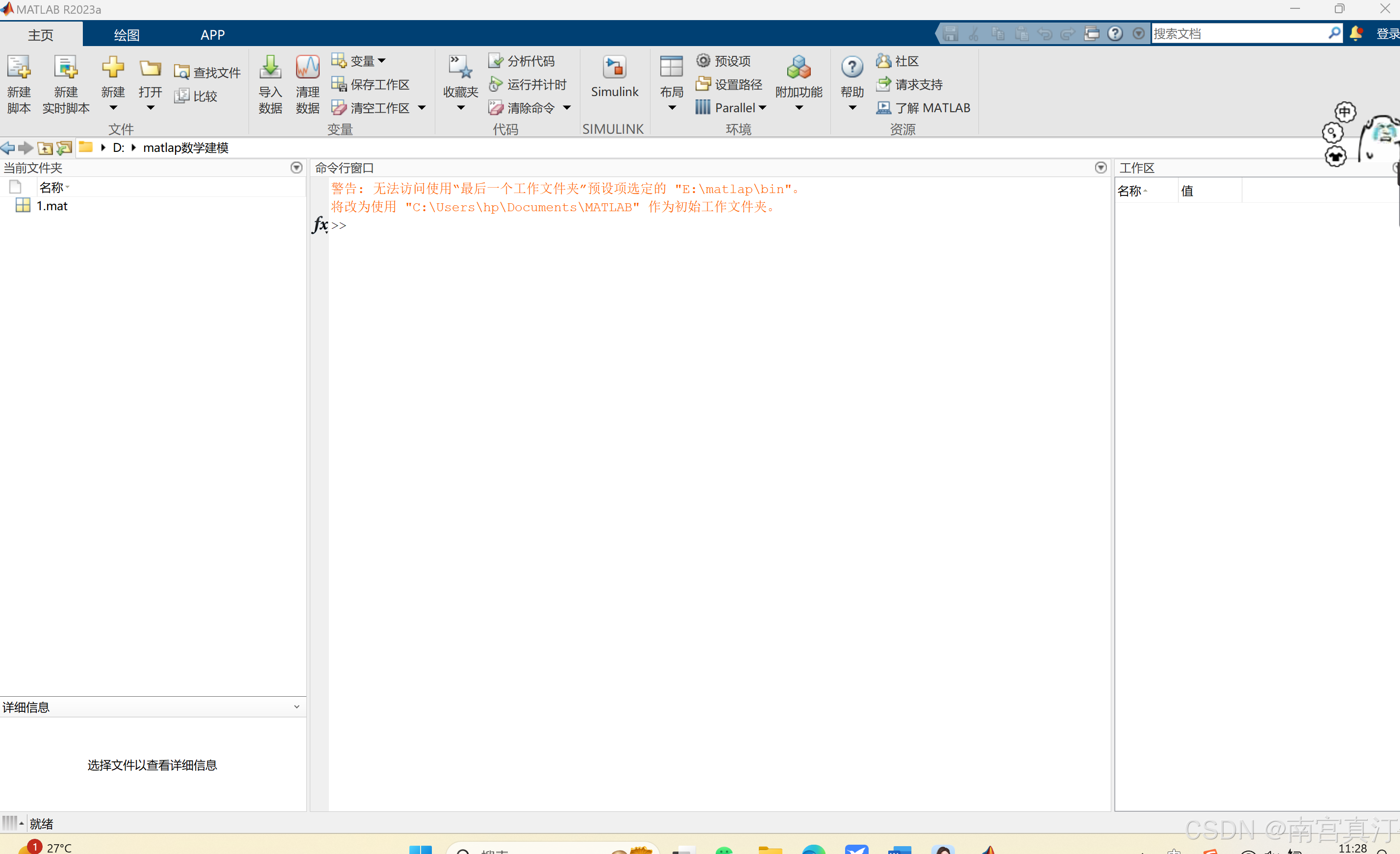Switch to the Plots (绘图) tab
Screen dimensions: 1400x854
pyautogui.click(x=126, y=35)
